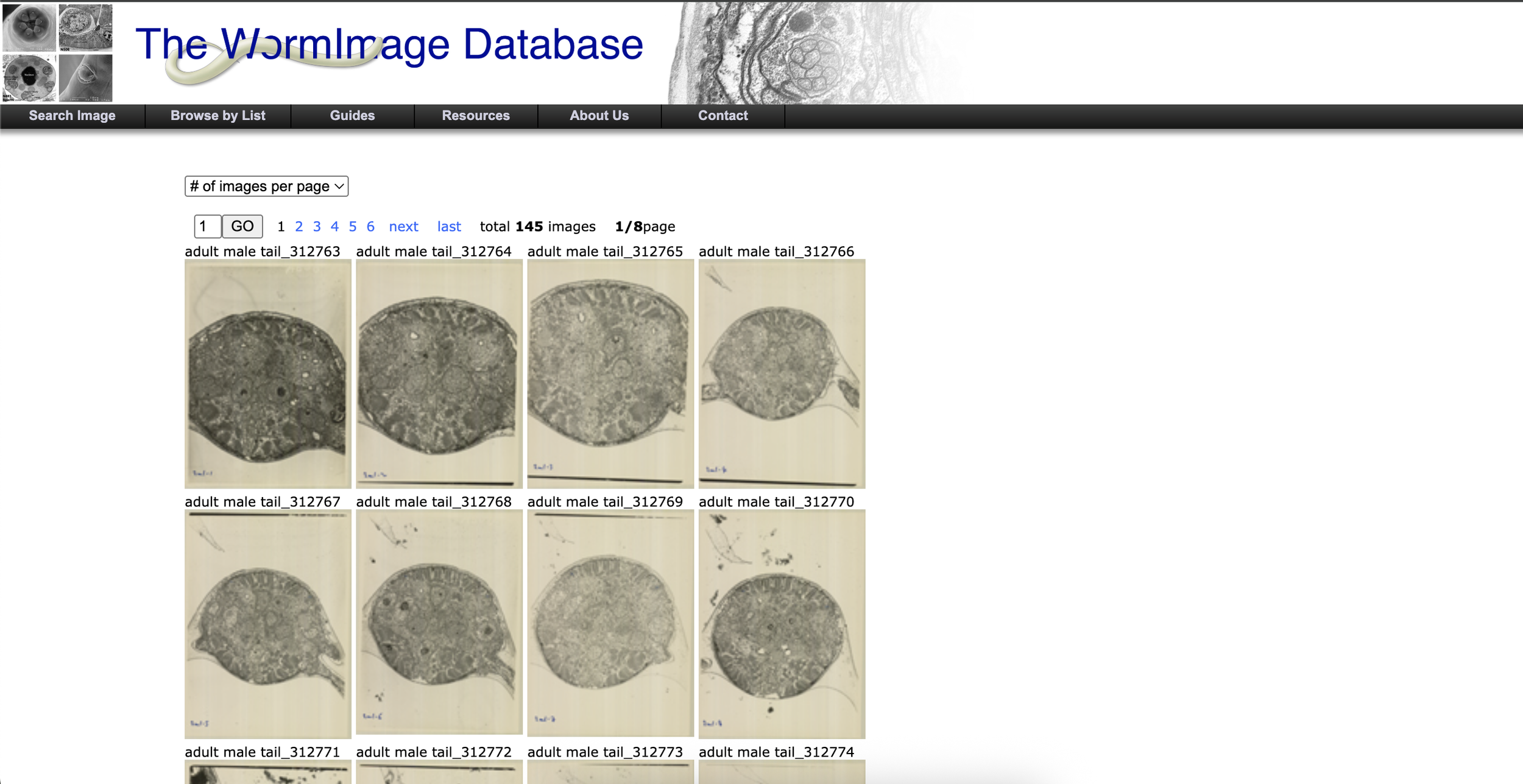Jump to page 4 of results
The height and width of the screenshot is (784, 1523).
334,227
